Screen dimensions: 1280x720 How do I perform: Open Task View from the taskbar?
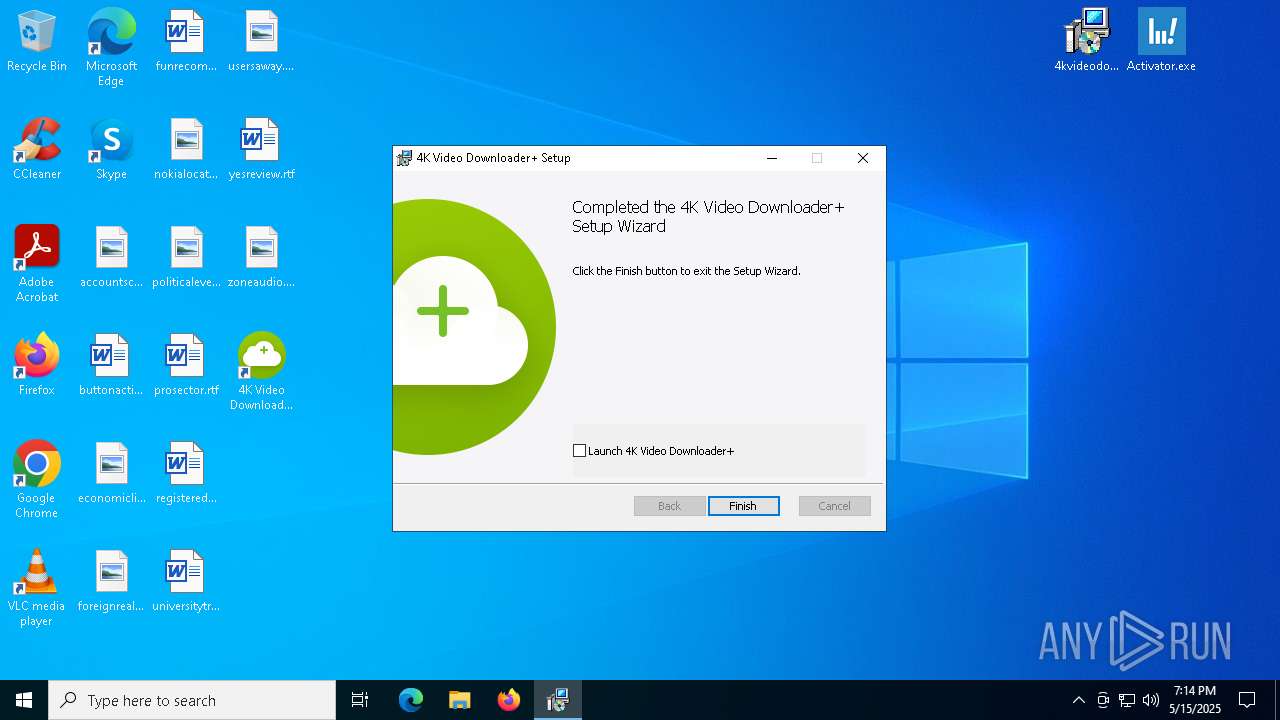pyautogui.click(x=360, y=700)
